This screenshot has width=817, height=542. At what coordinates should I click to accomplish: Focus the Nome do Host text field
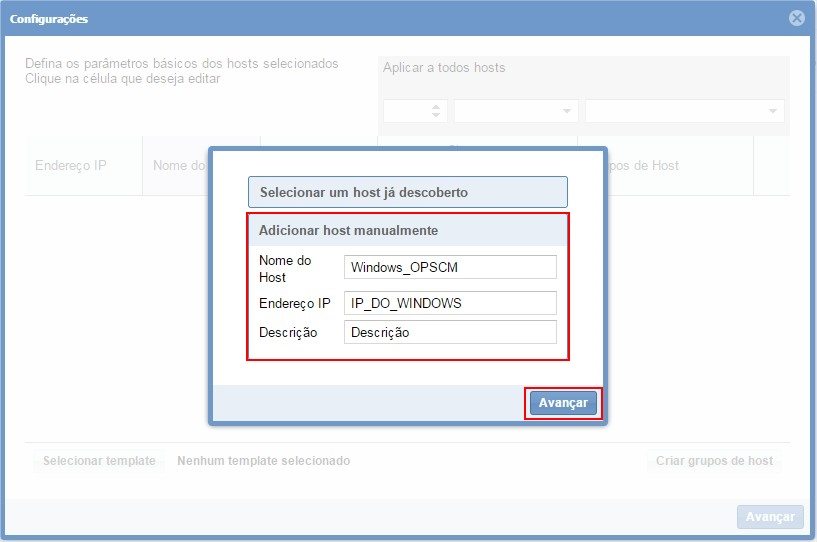449,267
